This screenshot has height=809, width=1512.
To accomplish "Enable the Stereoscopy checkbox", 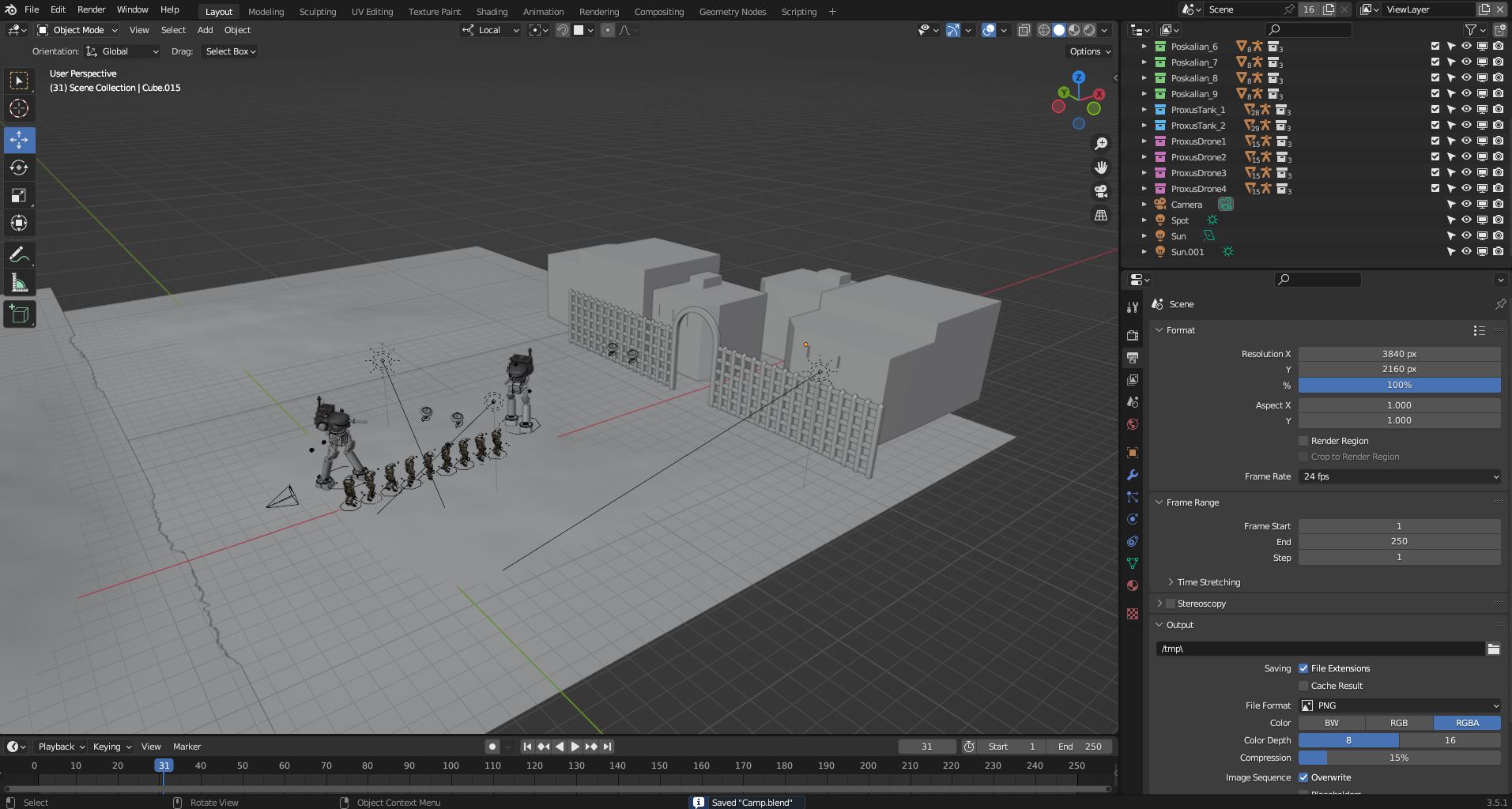I will tap(1171, 604).
